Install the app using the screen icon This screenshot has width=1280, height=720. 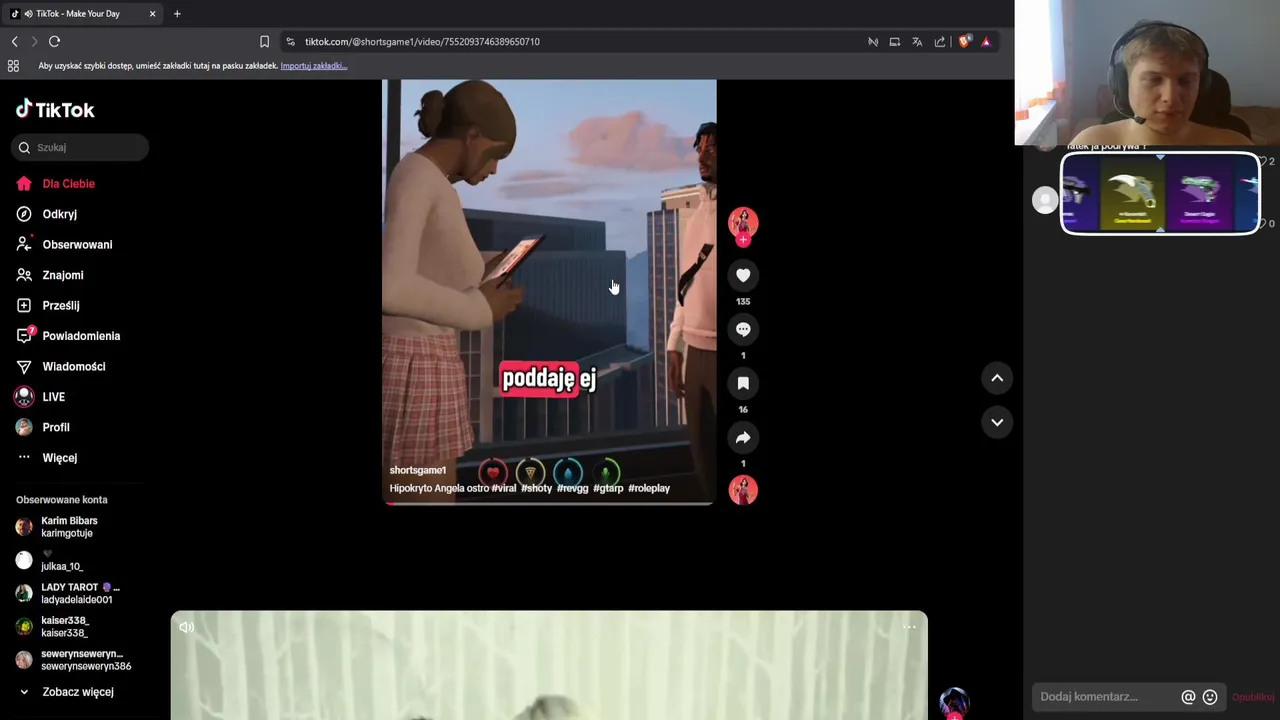(x=895, y=42)
